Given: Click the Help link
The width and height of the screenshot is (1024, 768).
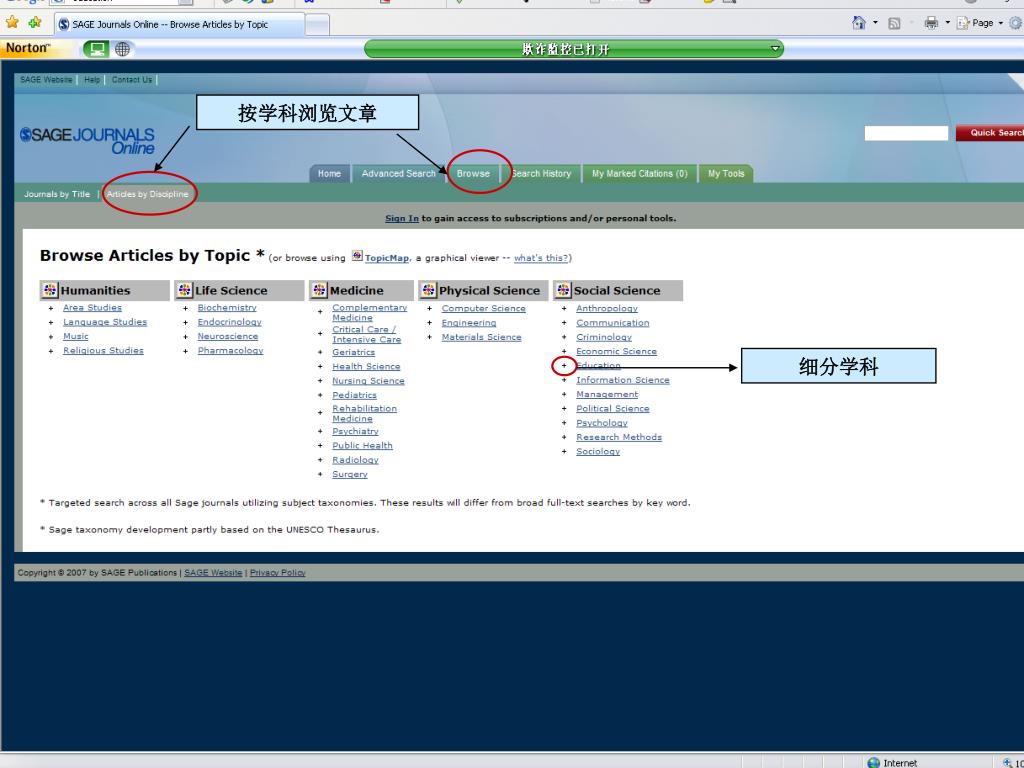Looking at the screenshot, I should click(92, 80).
